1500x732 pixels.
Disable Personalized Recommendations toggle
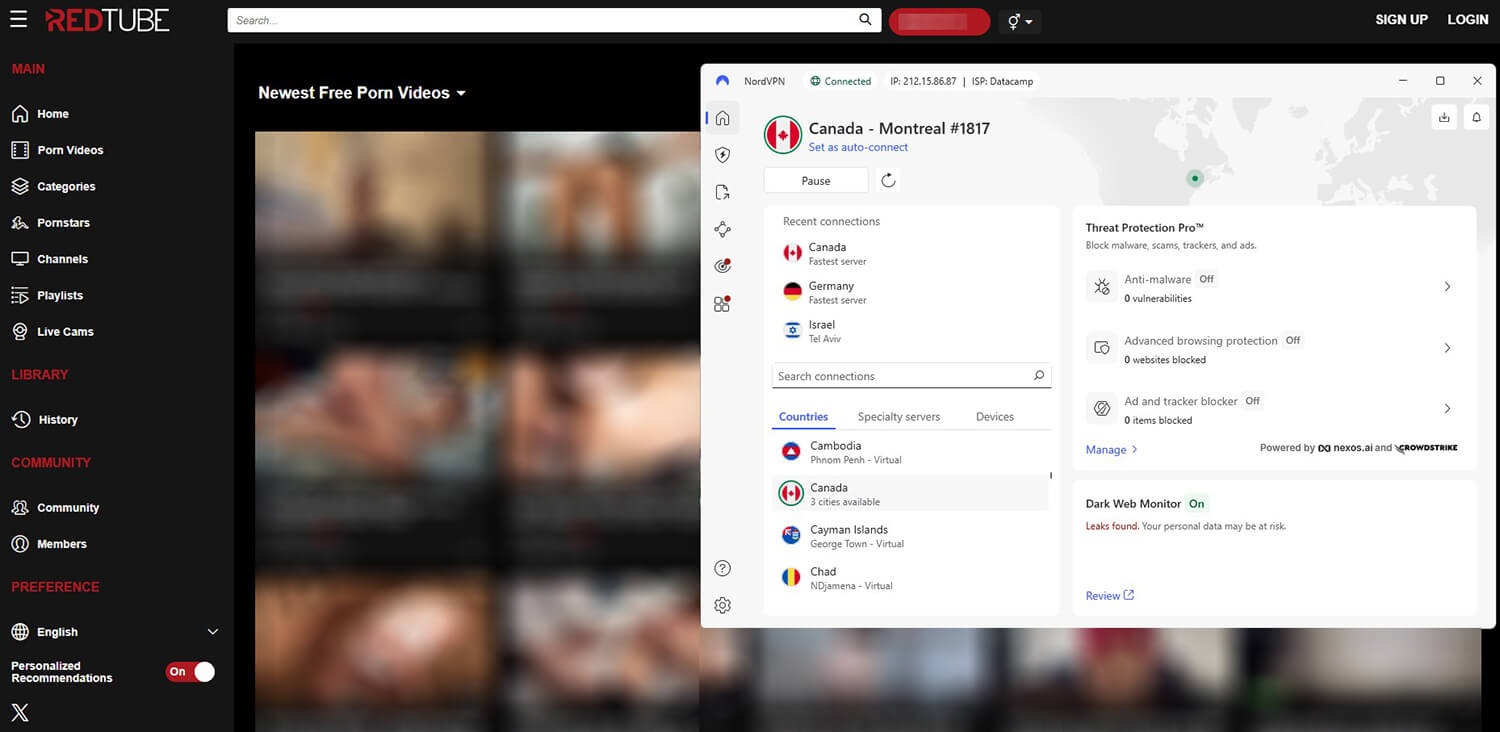point(190,672)
